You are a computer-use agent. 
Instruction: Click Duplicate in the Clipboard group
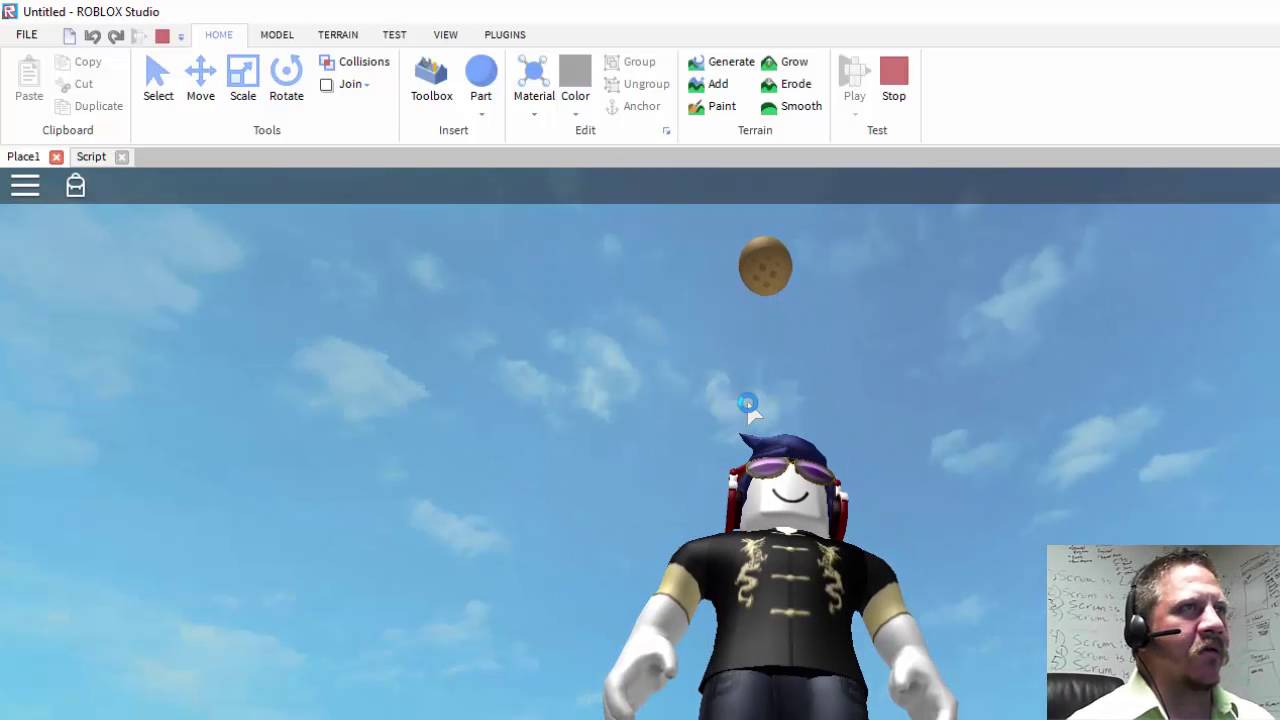(x=89, y=106)
